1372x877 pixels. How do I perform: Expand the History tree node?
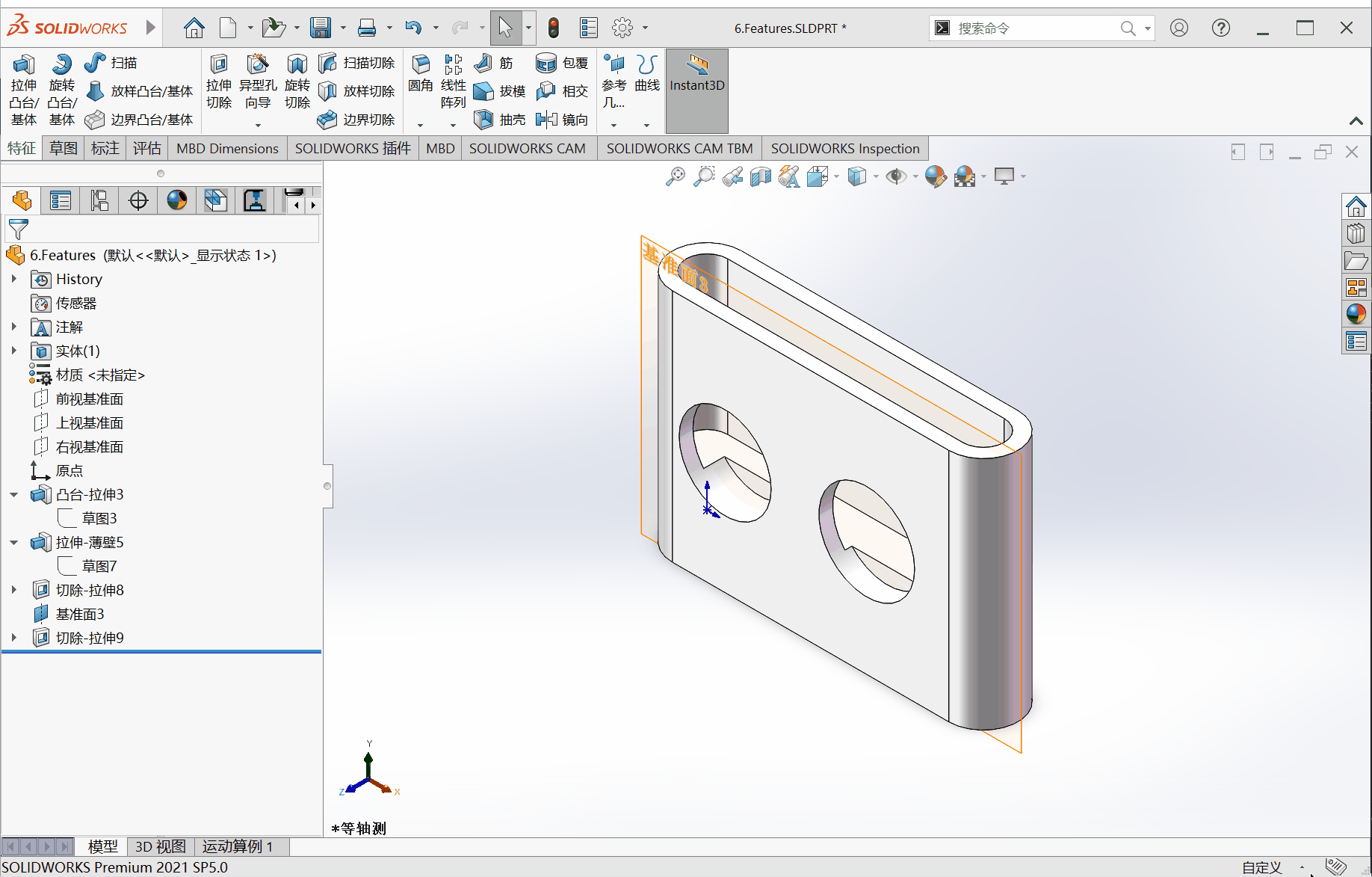(x=14, y=279)
